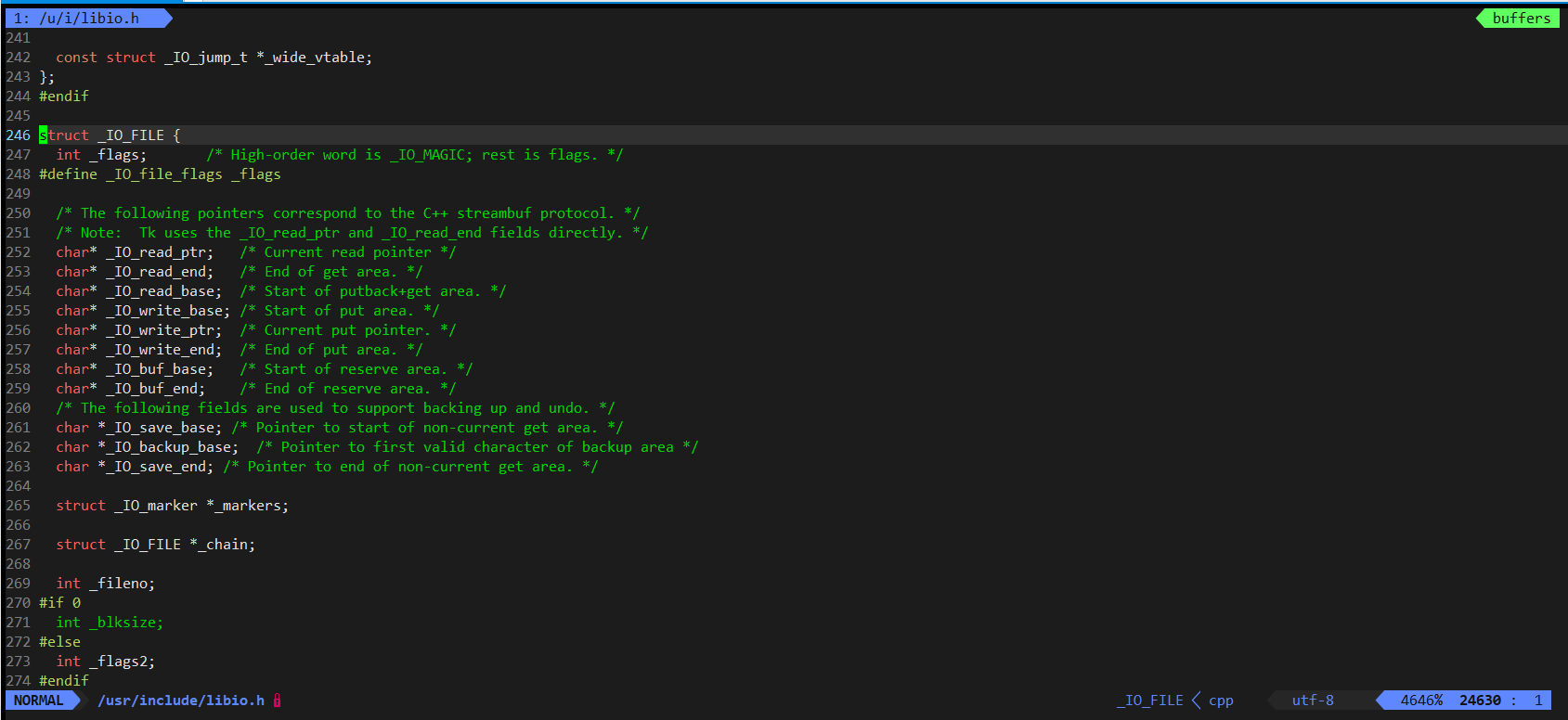
Task: Click '_IO_read_end;' declaration on line 253
Action: click(160, 272)
